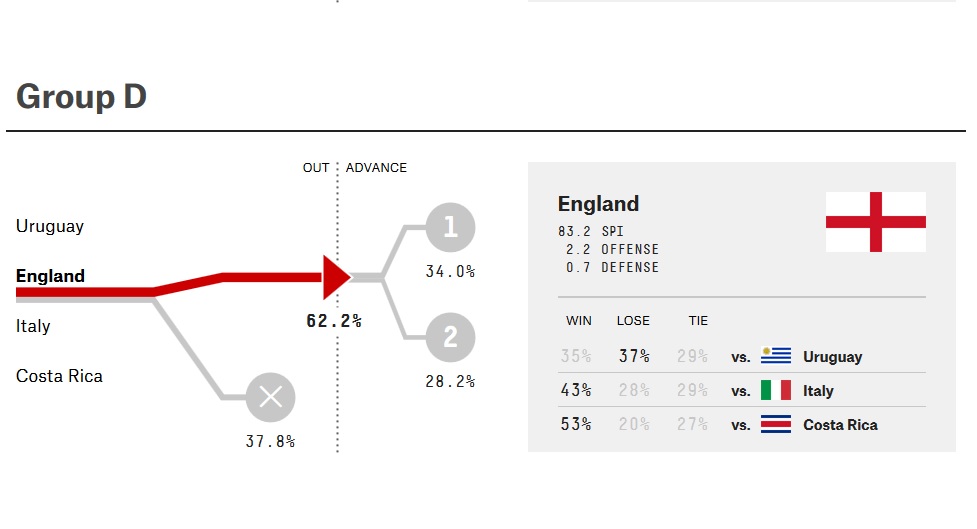This screenshot has width=977, height=529.
Task: Click the 62.2% advance probability
Action: pos(334,321)
